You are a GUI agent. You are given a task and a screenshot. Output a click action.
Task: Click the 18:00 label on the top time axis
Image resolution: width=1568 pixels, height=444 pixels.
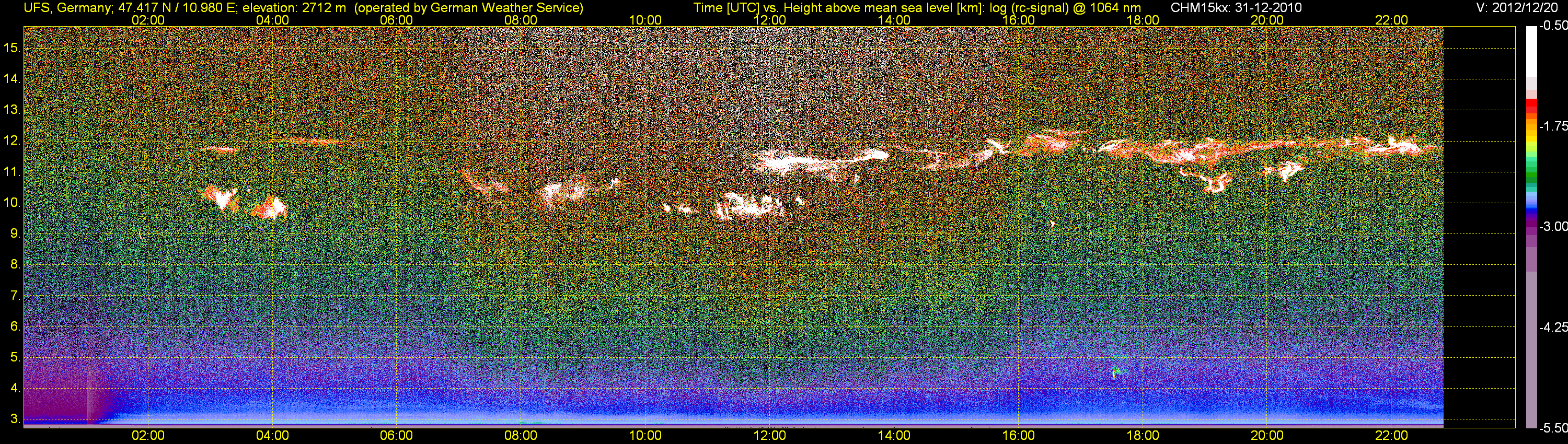[1143, 20]
